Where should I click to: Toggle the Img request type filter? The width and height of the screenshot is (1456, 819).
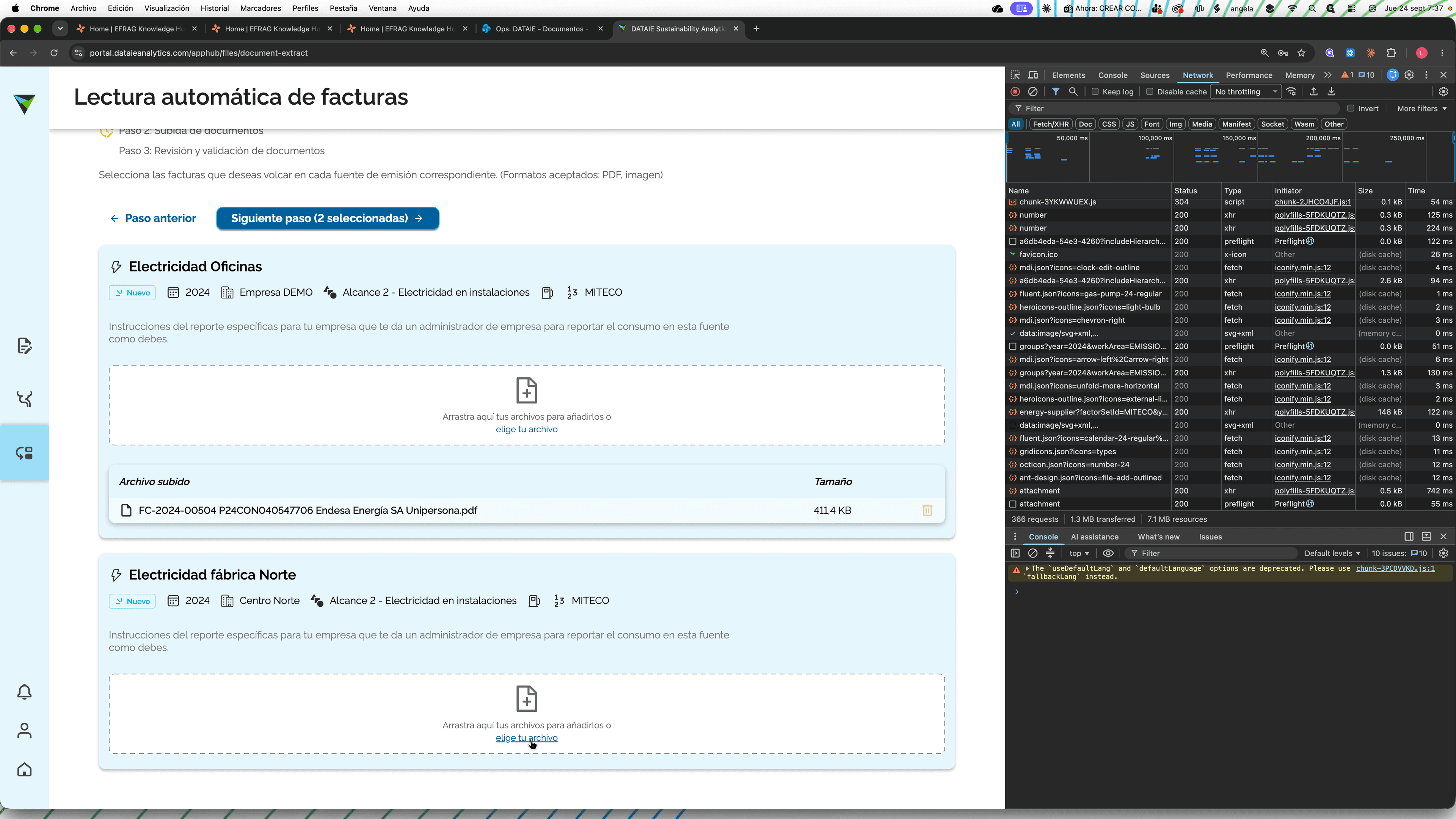1176,124
